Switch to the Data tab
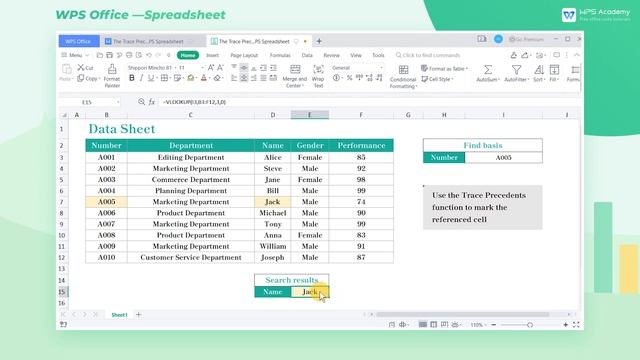Image resolution: width=640 pixels, height=360 pixels. (307, 55)
